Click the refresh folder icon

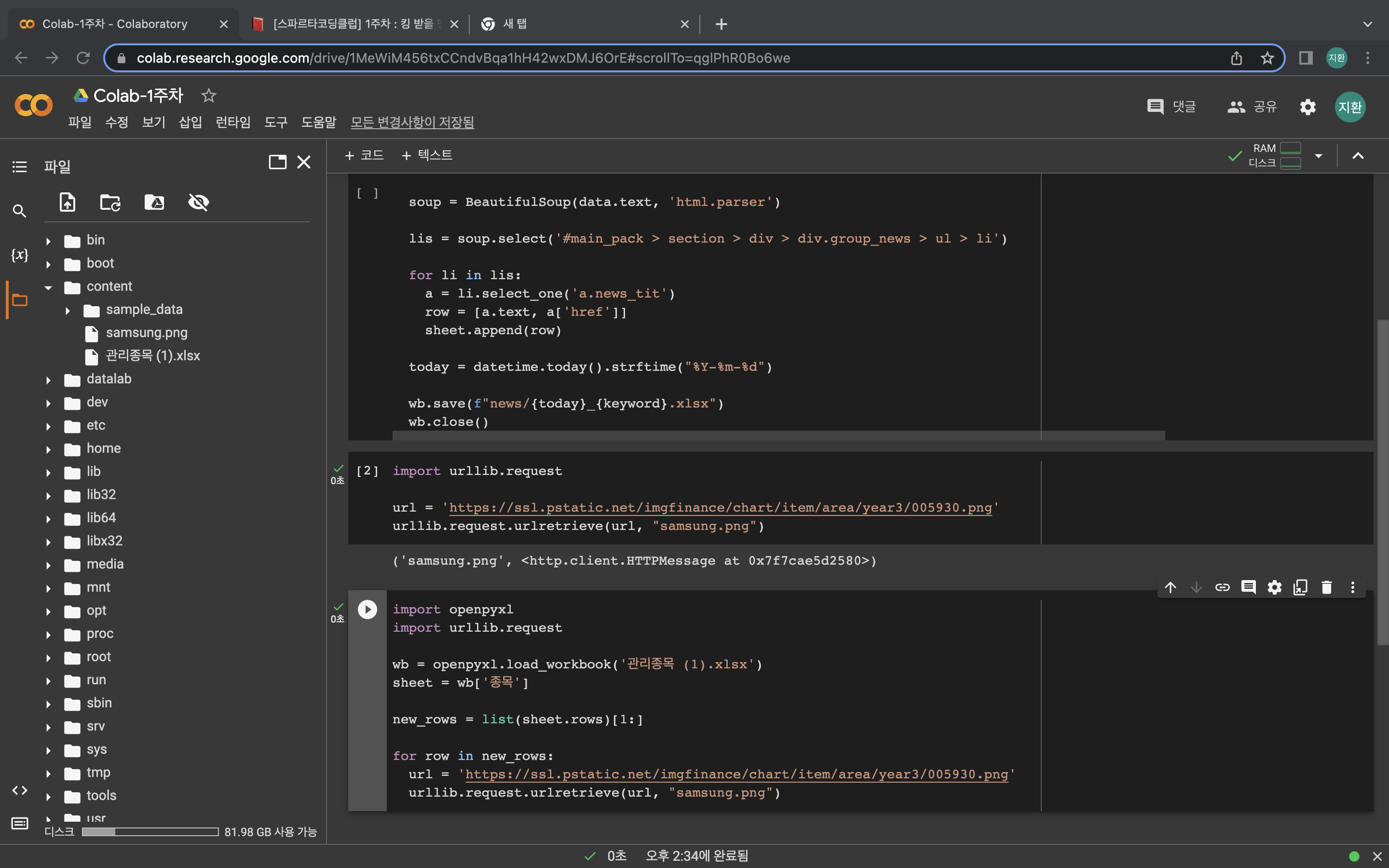110,202
